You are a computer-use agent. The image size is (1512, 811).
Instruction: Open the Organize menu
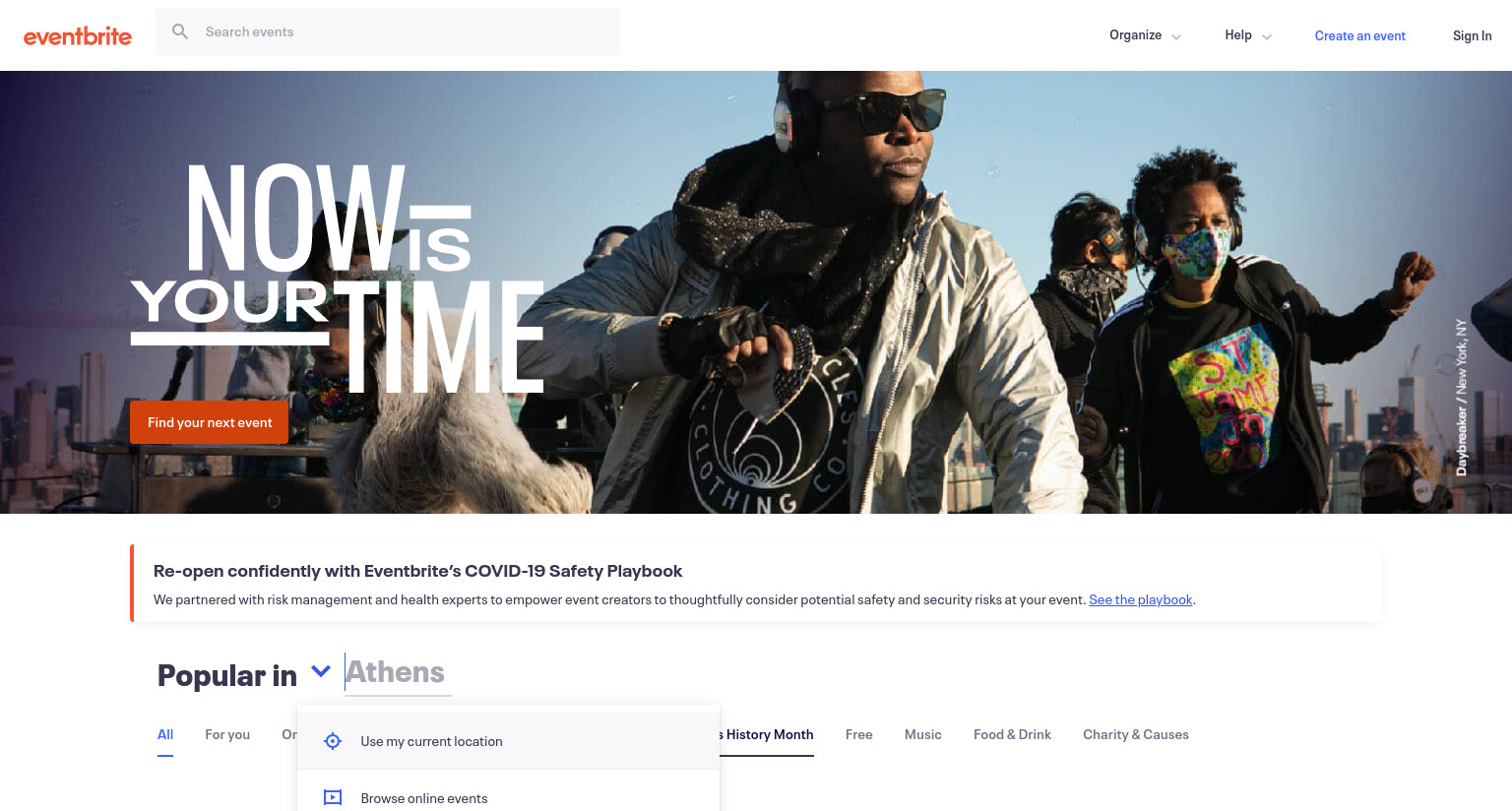tap(1135, 35)
